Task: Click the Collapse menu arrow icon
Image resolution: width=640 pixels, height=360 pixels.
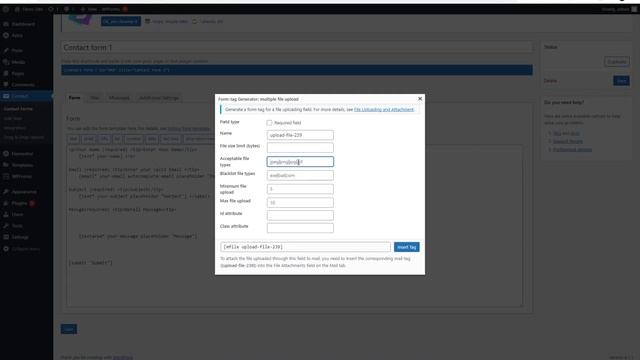Action: click(x=6, y=249)
